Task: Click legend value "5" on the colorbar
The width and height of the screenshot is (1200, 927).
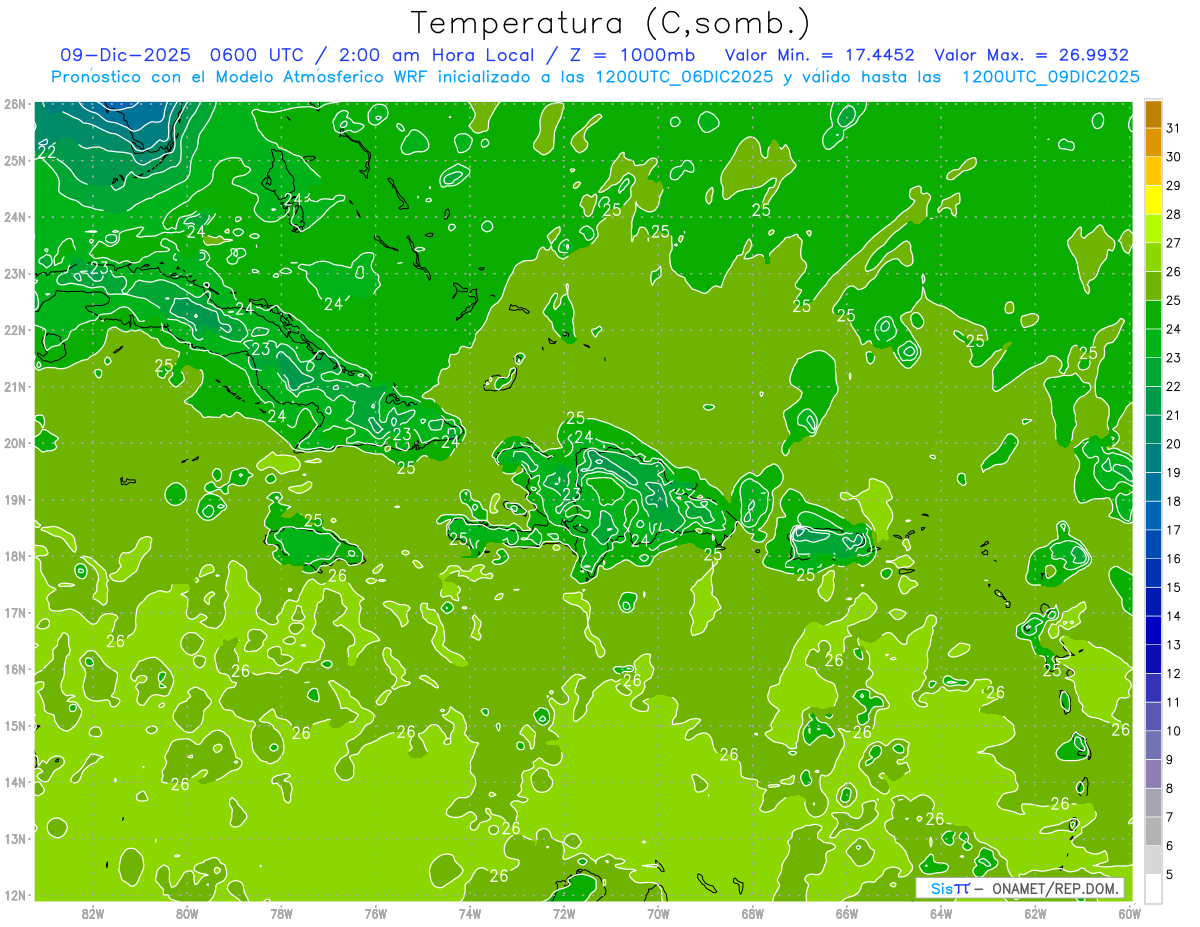Action: (1170, 875)
